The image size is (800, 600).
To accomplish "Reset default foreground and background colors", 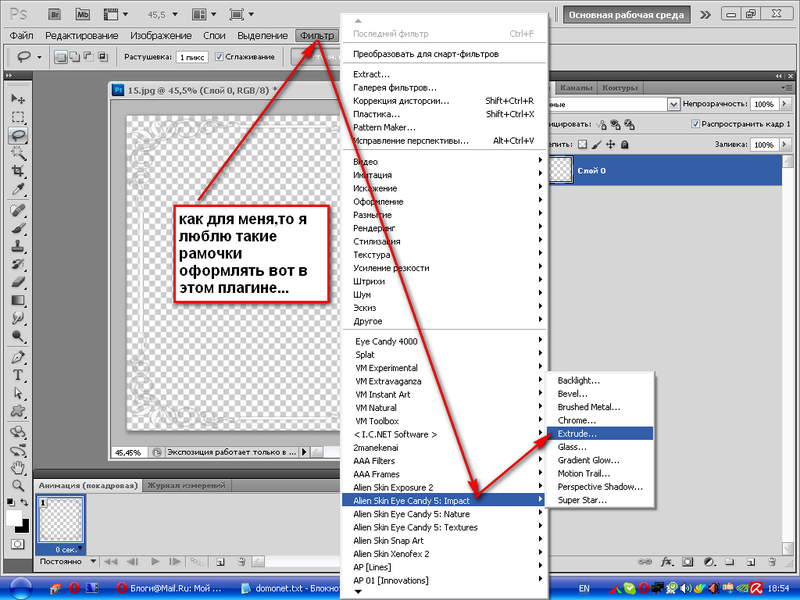I will (10, 503).
